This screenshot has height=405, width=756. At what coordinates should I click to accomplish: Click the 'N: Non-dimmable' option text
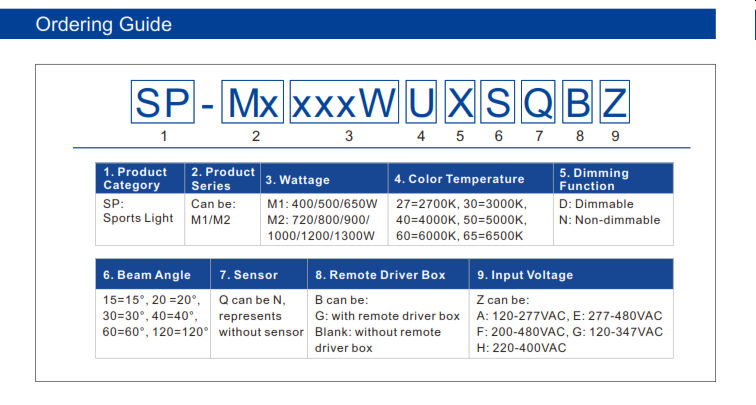tap(609, 220)
